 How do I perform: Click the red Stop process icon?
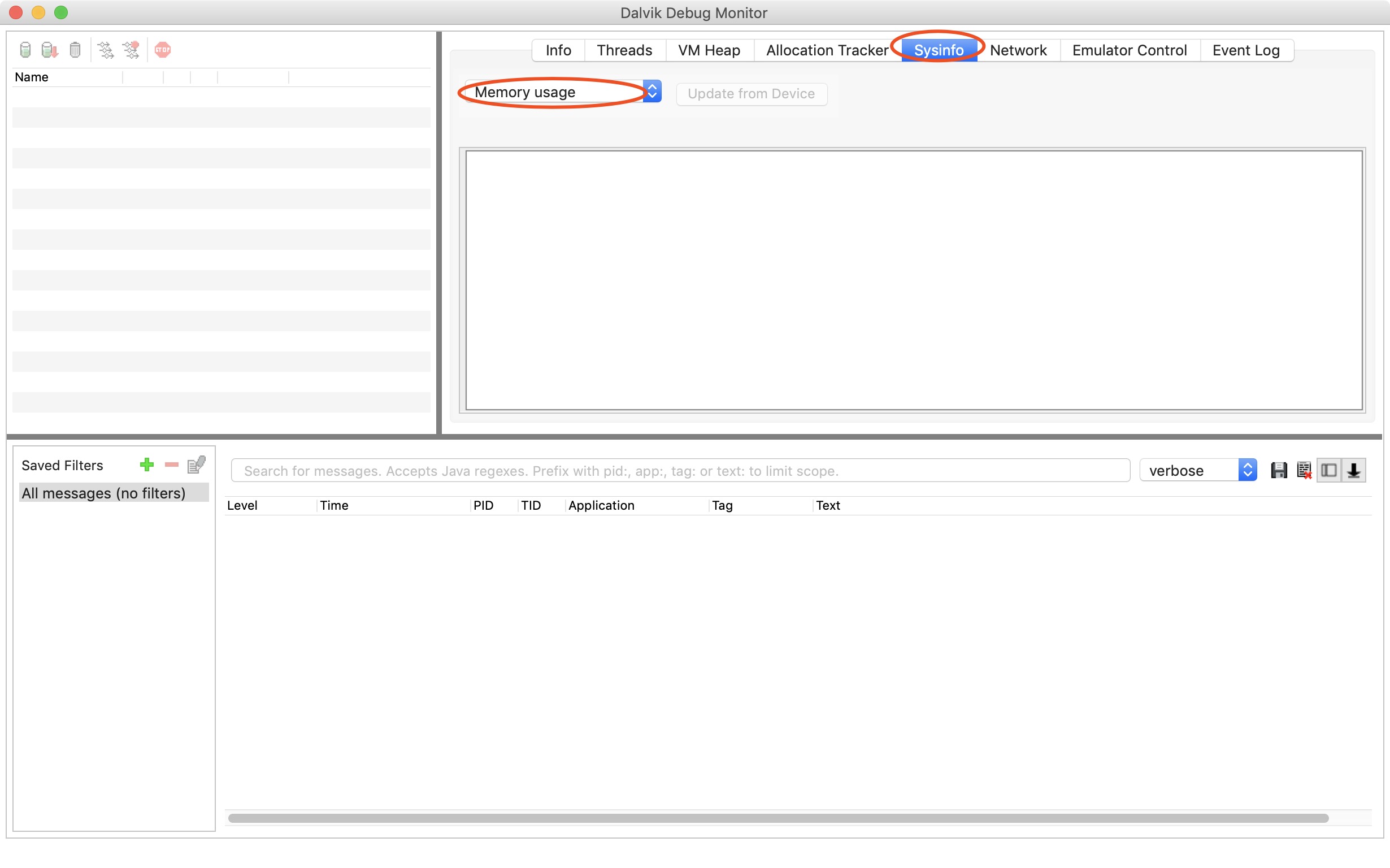(163, 50)
